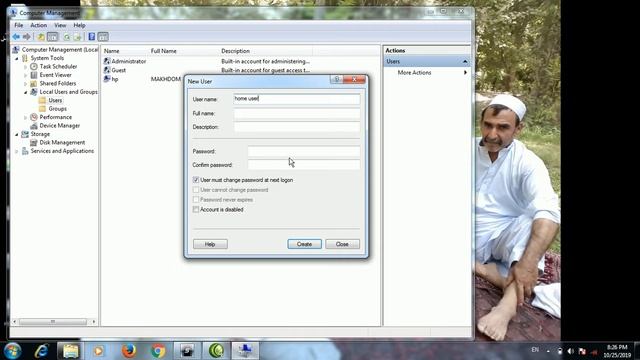Toggle Show/Hide Action Pane toolbar icon

(103, 37)
